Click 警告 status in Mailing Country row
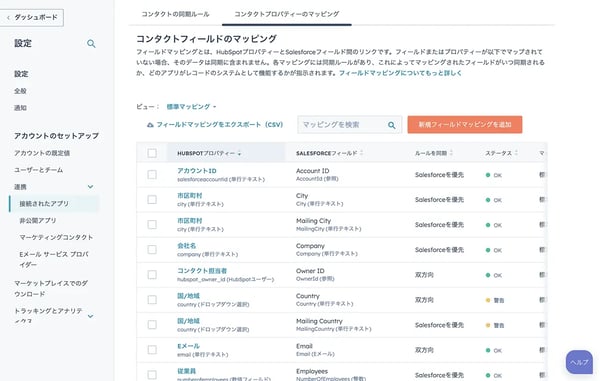This screenshot has height=381, width=600. tap(495, 326)
